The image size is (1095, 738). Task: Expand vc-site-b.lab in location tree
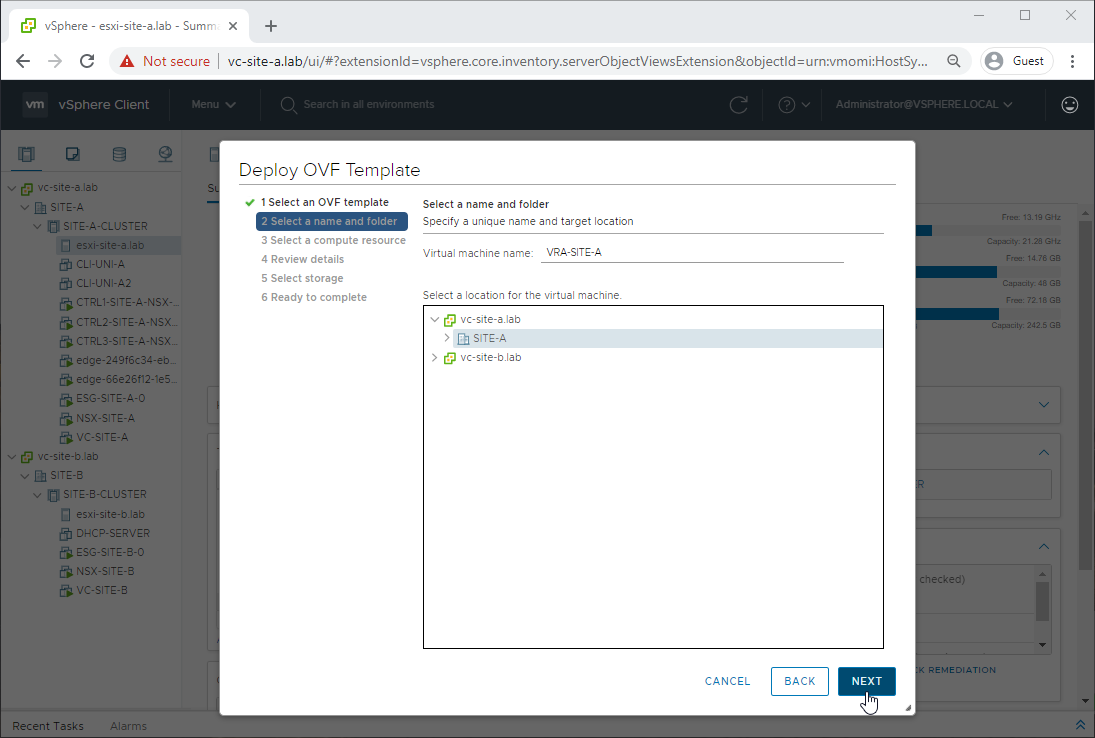coord(434,357)
